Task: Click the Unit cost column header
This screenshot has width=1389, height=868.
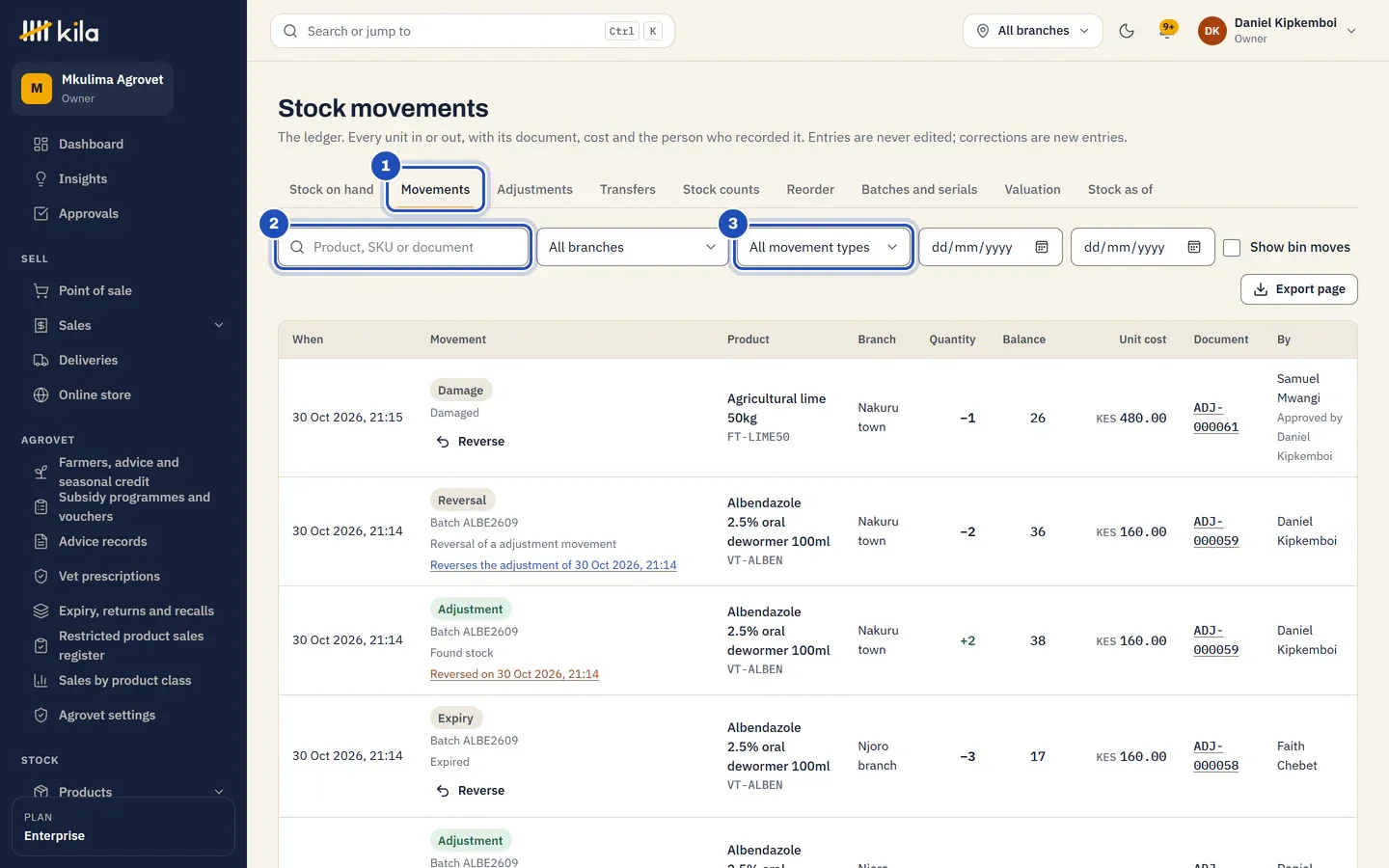Action: tap(1142, 339)
